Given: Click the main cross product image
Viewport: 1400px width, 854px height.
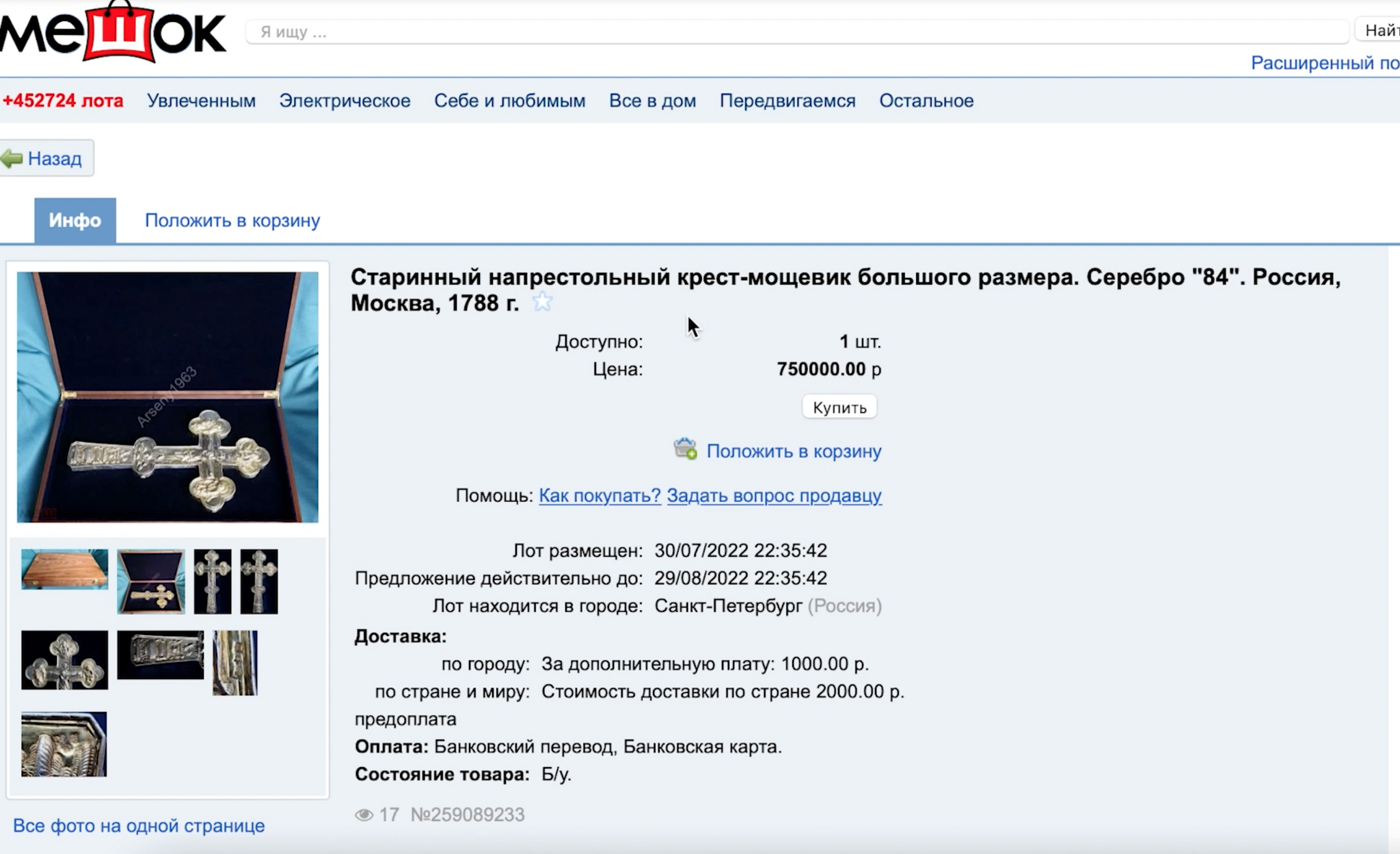Looking at the screenshot, I should click(167, 397).
